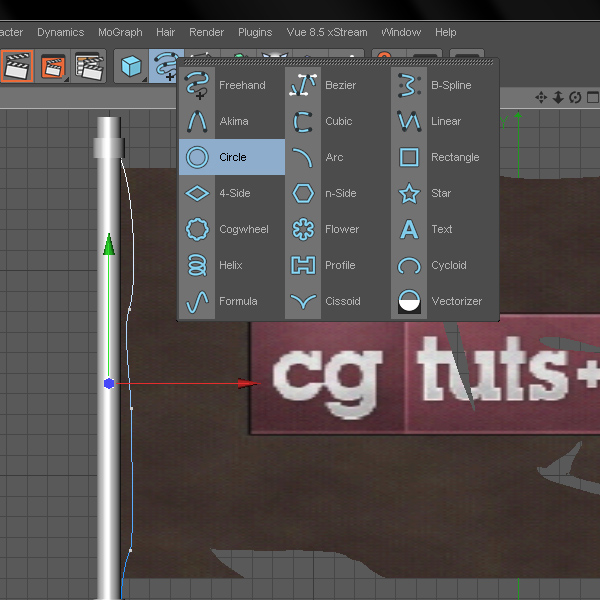
Task: Open the Vue 8.5 xStream menu
Action: [327, 33]
